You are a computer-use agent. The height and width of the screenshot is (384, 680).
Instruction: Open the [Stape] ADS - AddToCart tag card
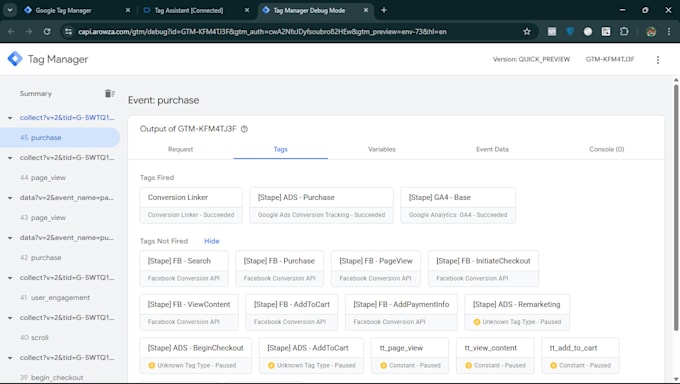(x=311, y=356)
